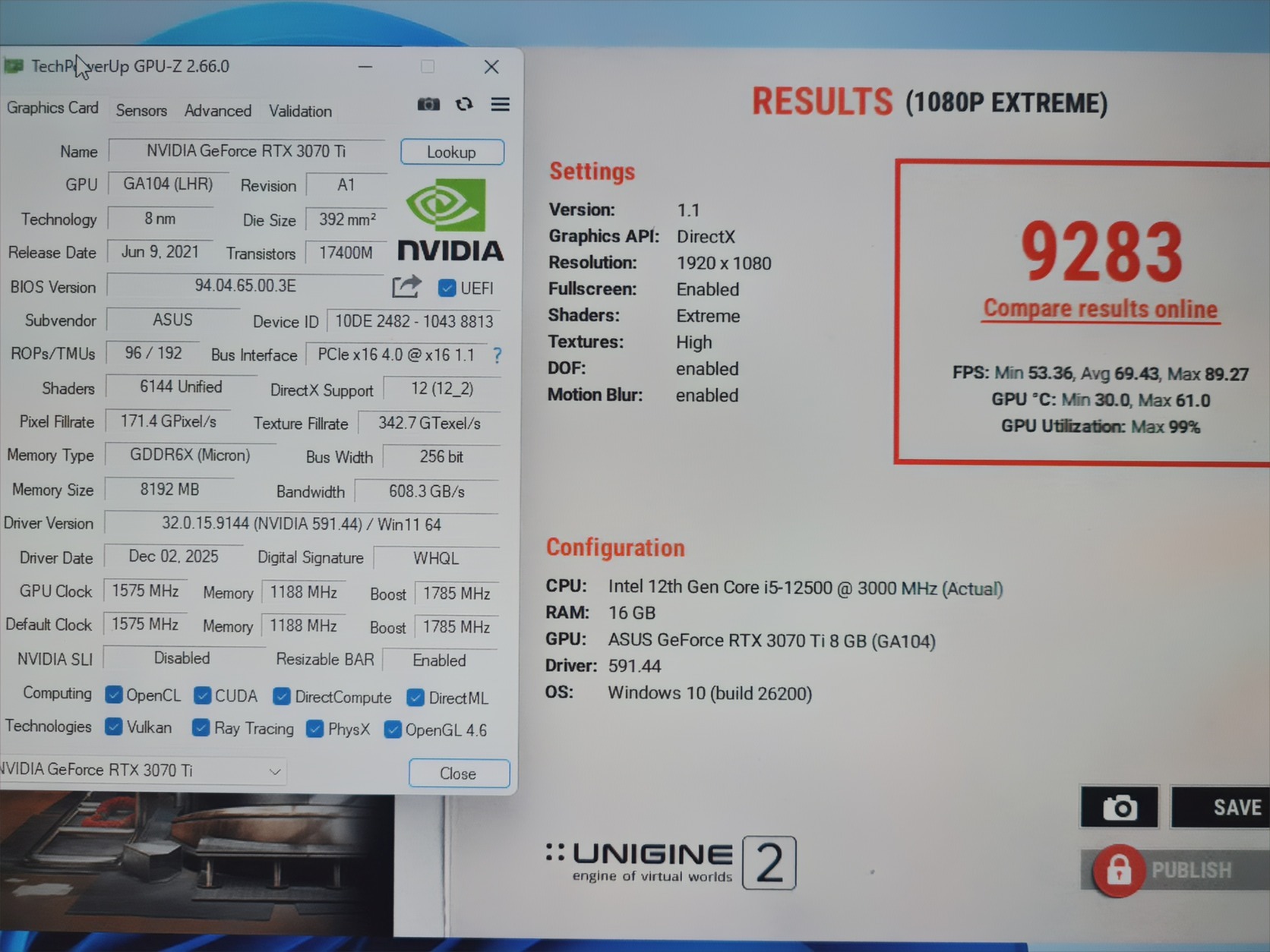Take a GPU-Z screenshot with the camera icon
The image size is (1270, 952).
point(428,105)
